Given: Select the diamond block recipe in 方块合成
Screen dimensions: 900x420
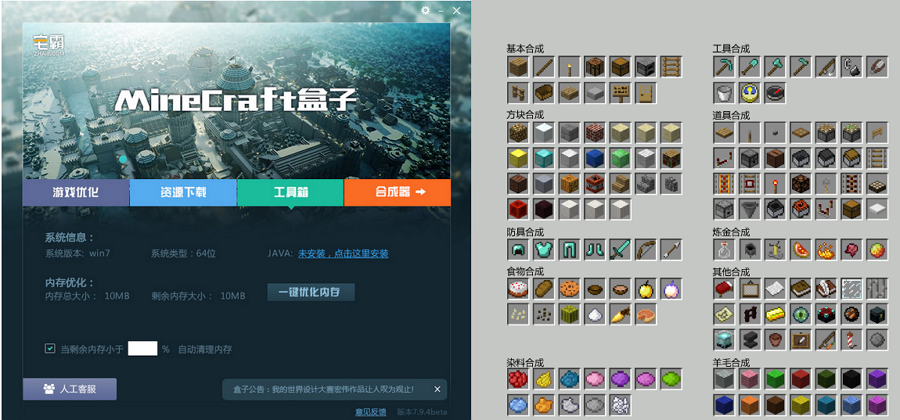Looking at the screenshot, I should pyautogui.click(x=544, y=158).
